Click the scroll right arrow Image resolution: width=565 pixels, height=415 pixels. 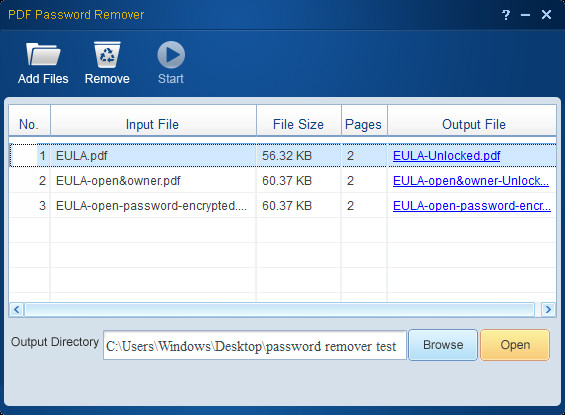[548, 309]
